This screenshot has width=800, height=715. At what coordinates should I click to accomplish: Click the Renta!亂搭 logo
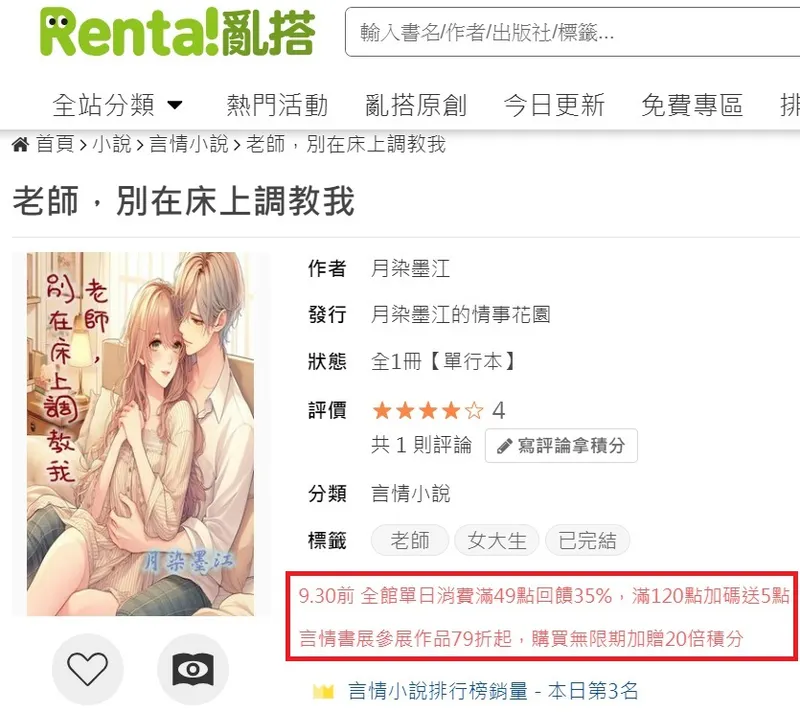[177, 32]
